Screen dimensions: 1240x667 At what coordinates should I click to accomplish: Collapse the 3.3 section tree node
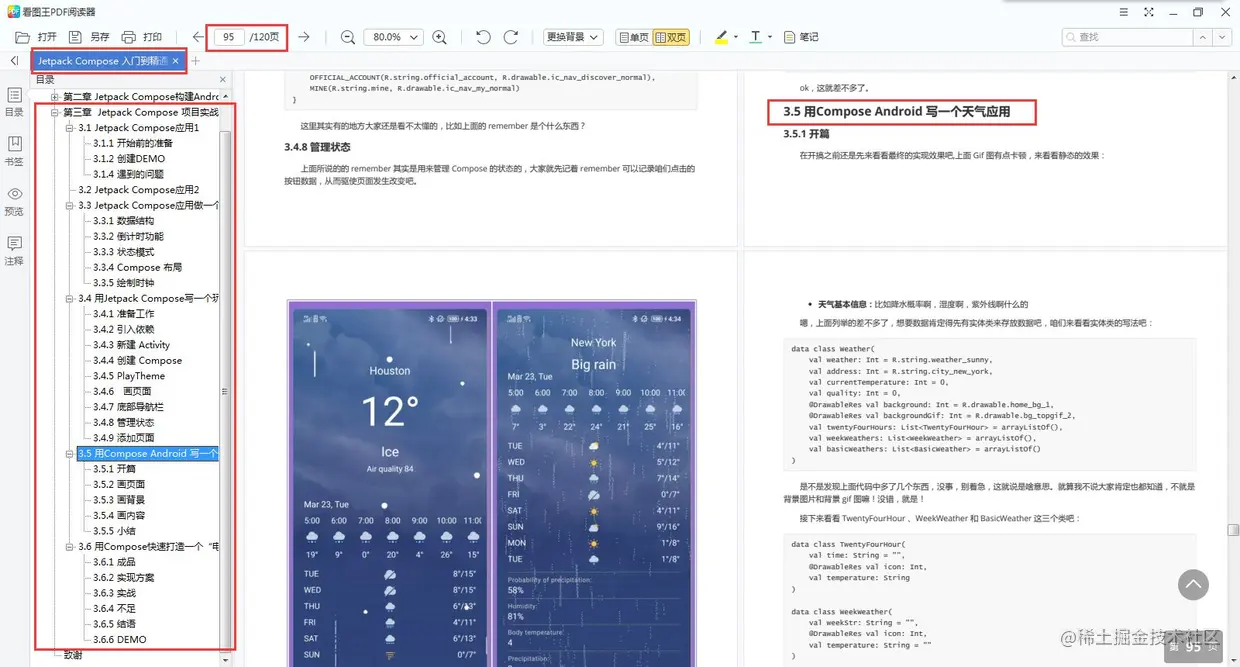[70, 205]
